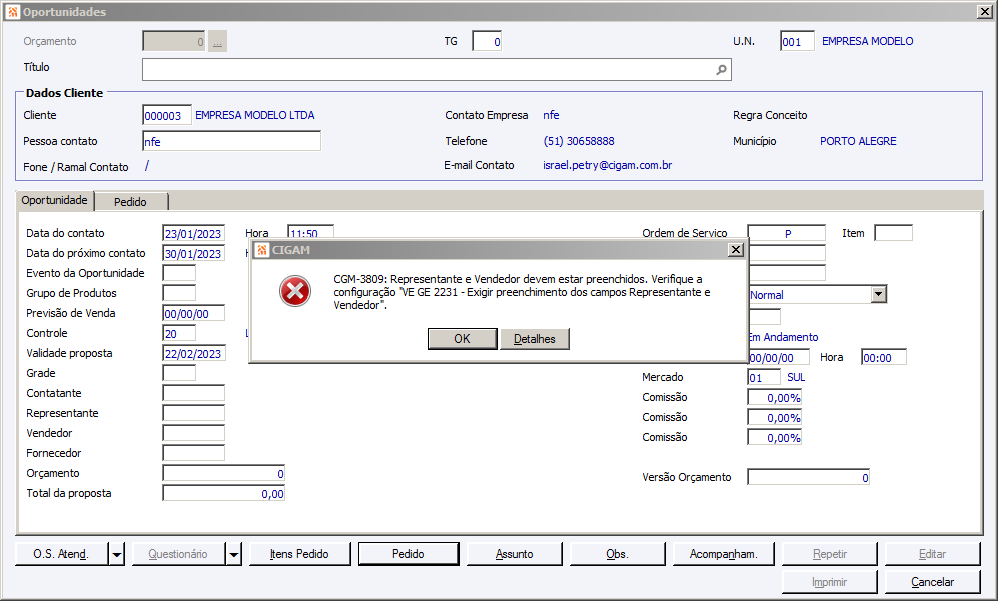Click the Cancelar button
Viewport: 998px width, 601px height.
point(932,582)
